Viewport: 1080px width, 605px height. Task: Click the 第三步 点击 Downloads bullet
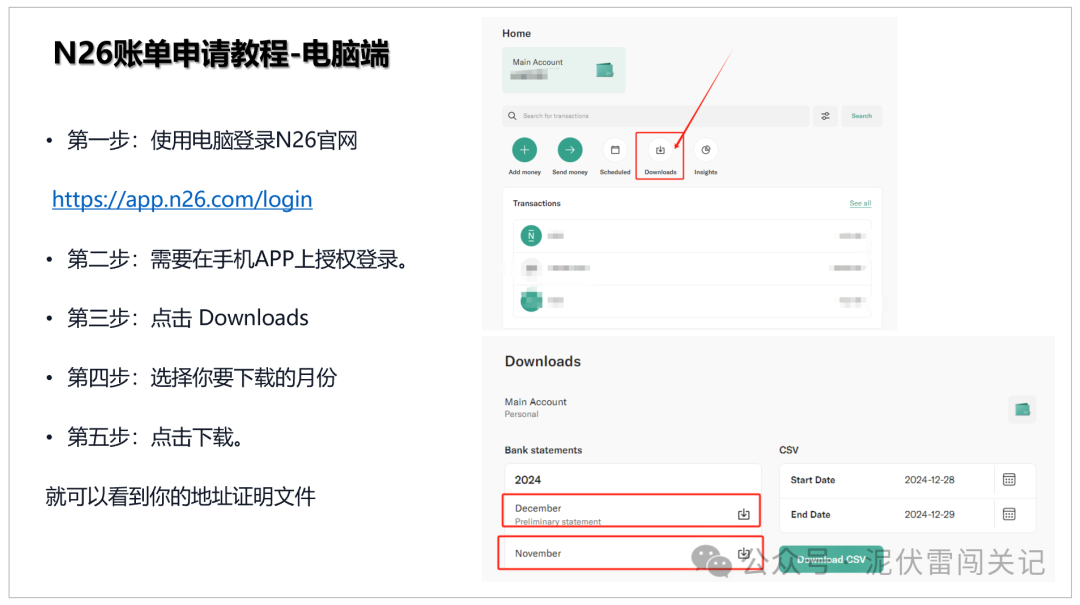(x=187, y=318)
